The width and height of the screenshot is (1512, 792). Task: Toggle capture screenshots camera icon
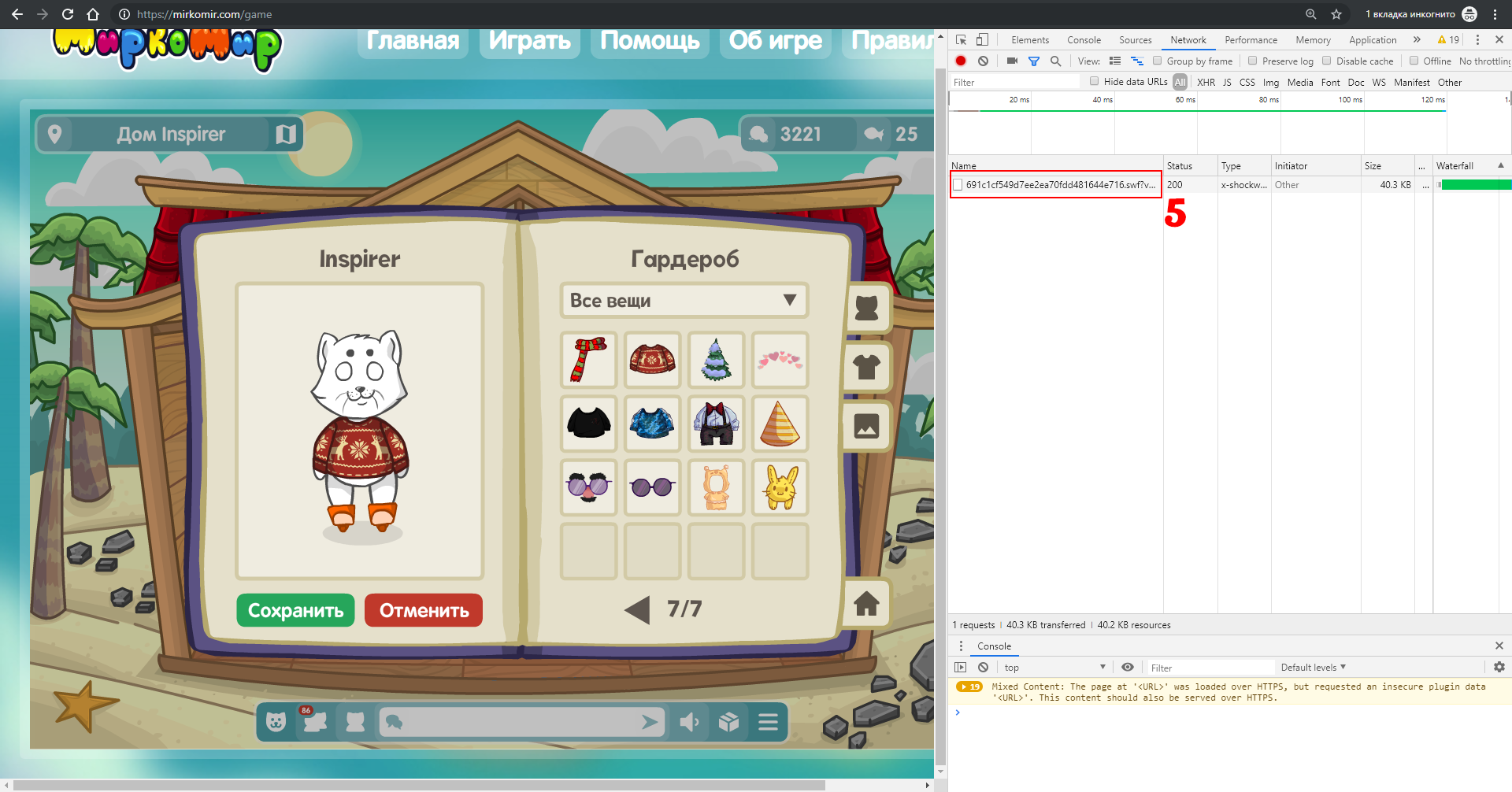point(1012,61)
